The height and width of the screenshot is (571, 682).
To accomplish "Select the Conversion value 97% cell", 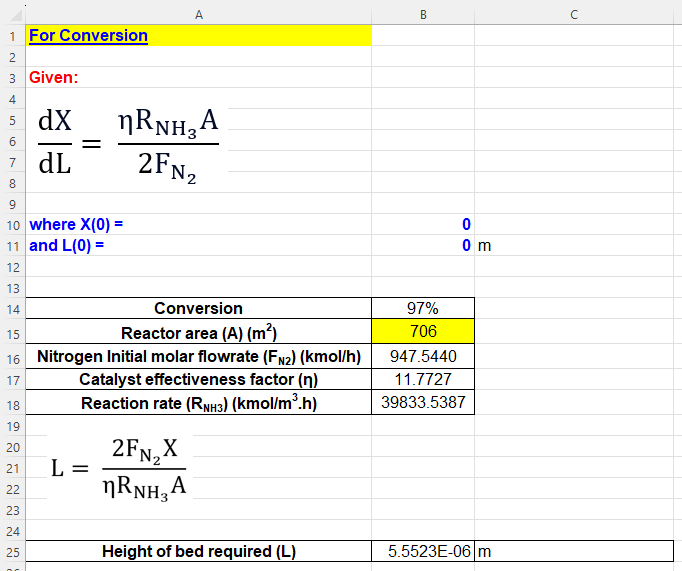I will coord(422,308).
